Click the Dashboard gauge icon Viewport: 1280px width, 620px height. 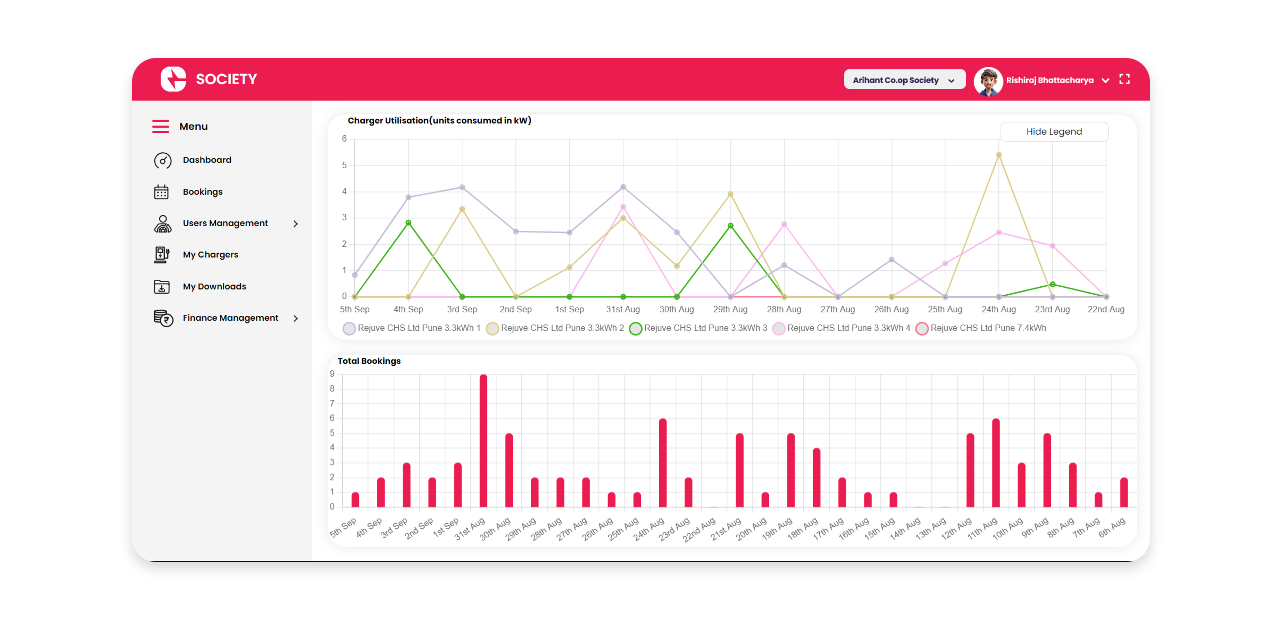(x=162, y=160)
